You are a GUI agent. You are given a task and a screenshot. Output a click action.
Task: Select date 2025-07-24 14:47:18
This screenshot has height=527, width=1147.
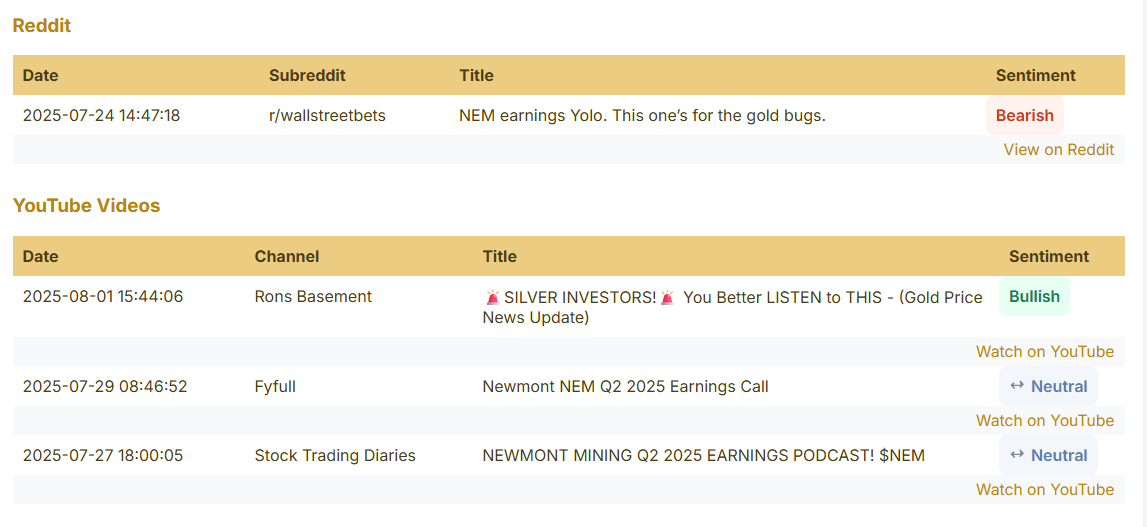pyautogui.click(x=102, y=116)
